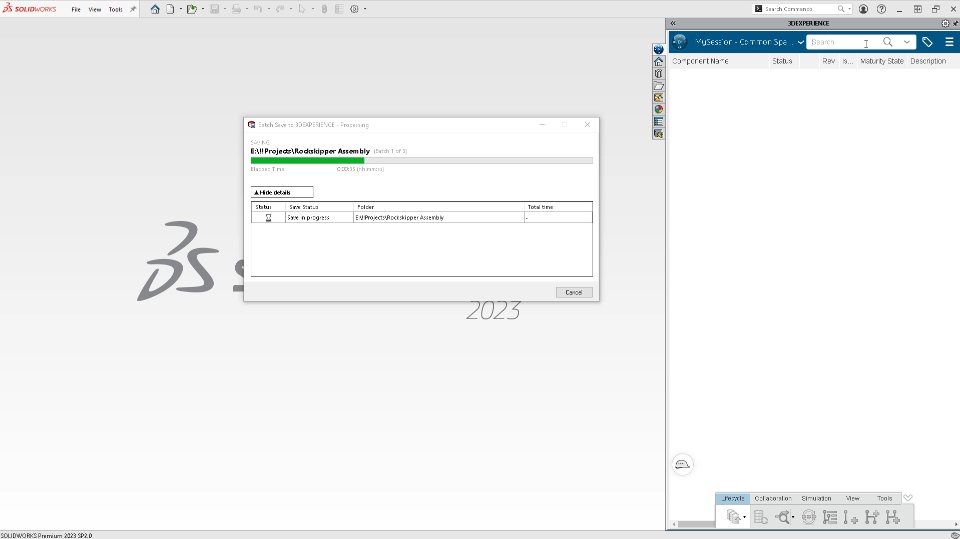Click the Search Commands input field
The image size is (960, 539).
click(799, 9)
